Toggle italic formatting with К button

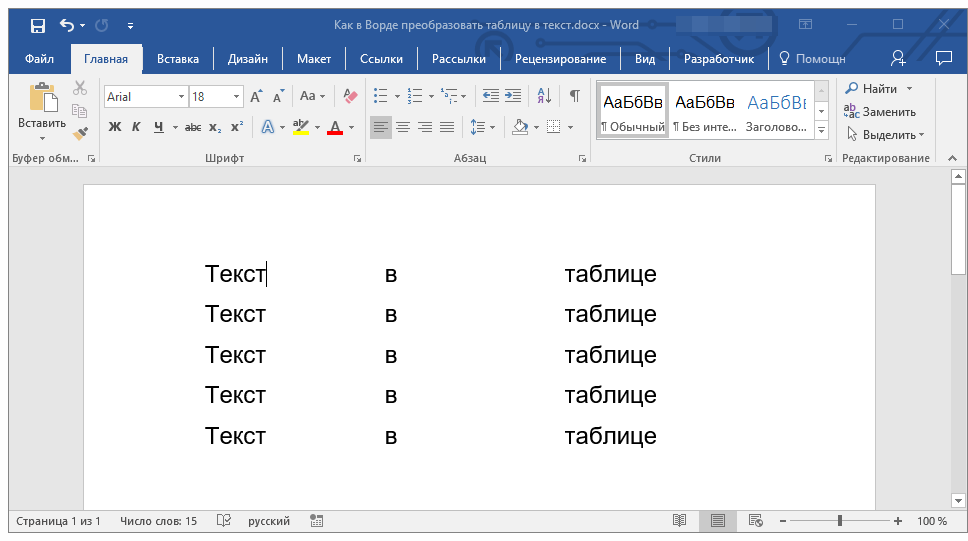(x=137, y=127)
